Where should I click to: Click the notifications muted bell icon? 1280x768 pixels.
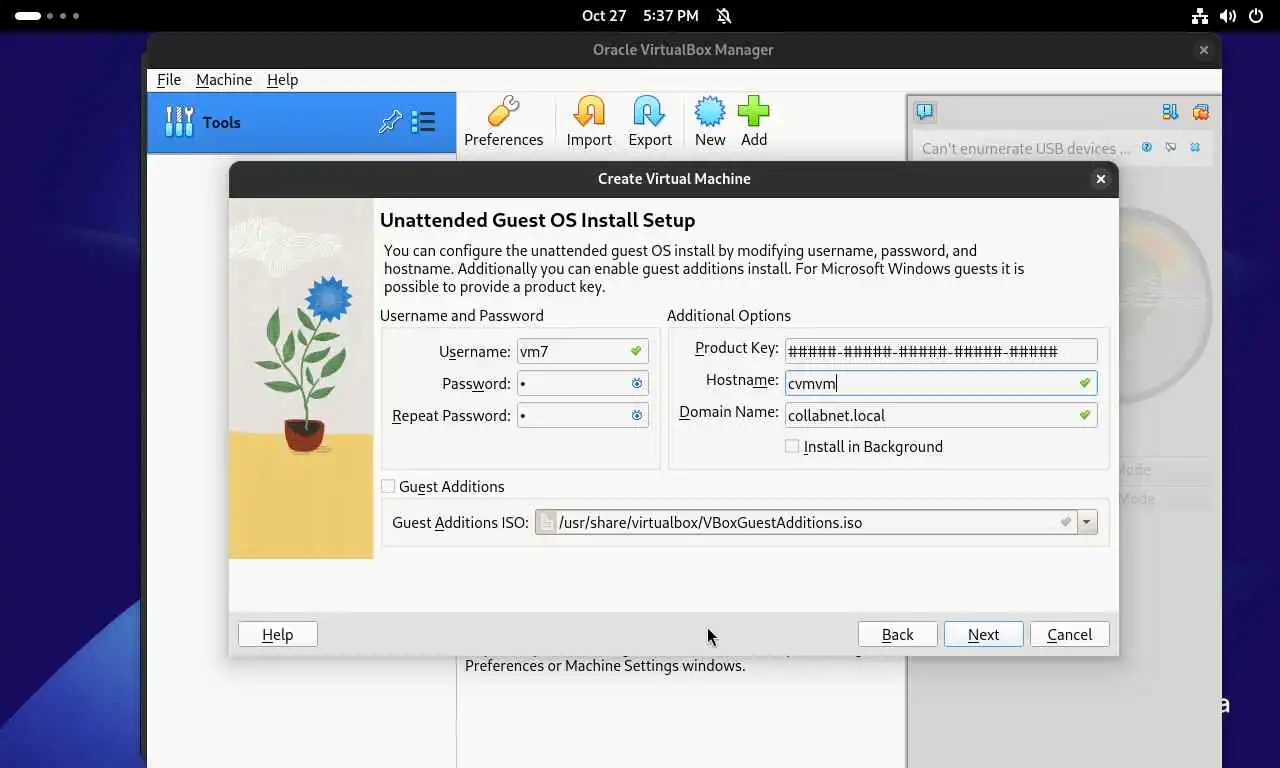724,16
